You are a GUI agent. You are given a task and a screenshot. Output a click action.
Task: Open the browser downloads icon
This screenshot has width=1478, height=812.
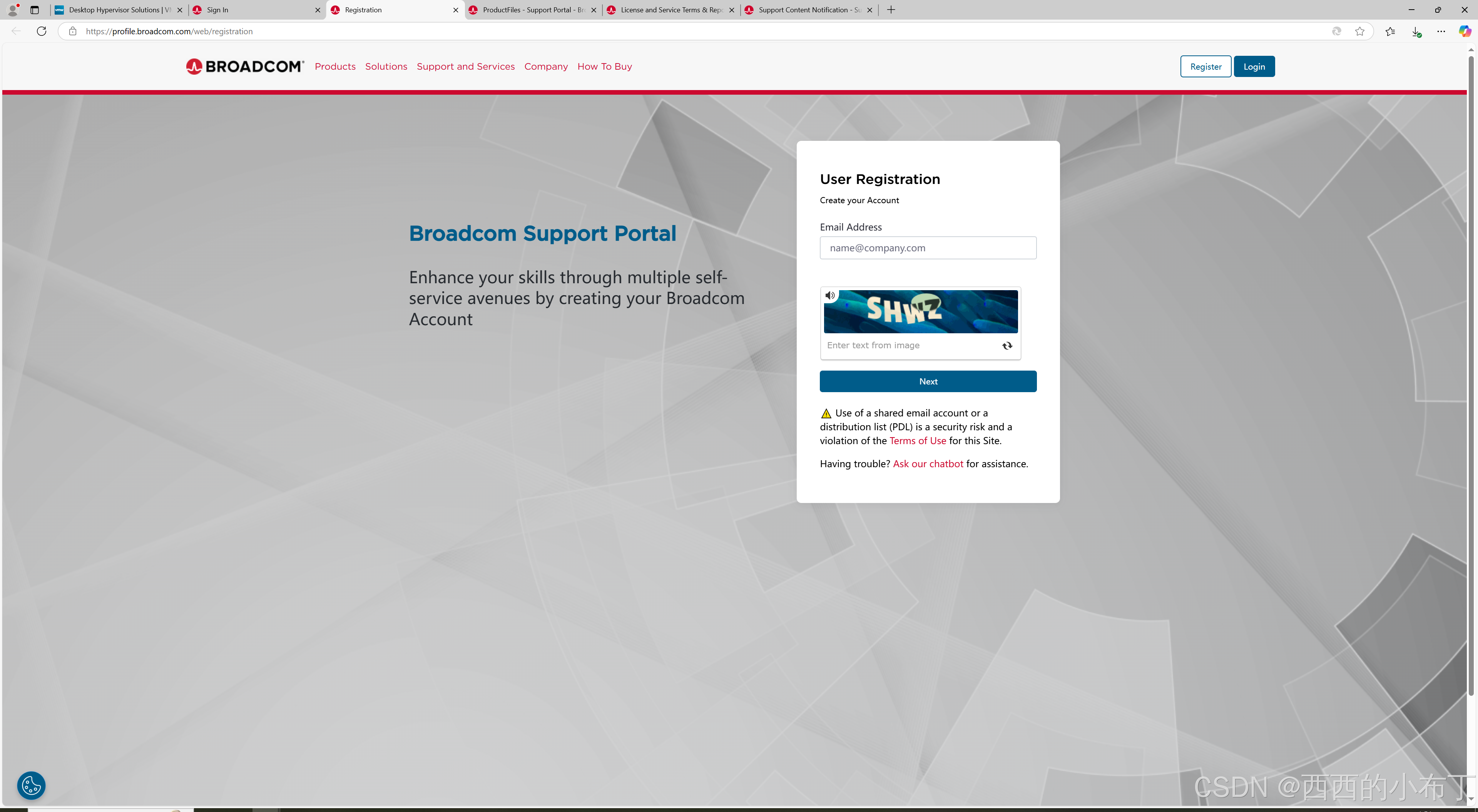tap(1416, 31)
